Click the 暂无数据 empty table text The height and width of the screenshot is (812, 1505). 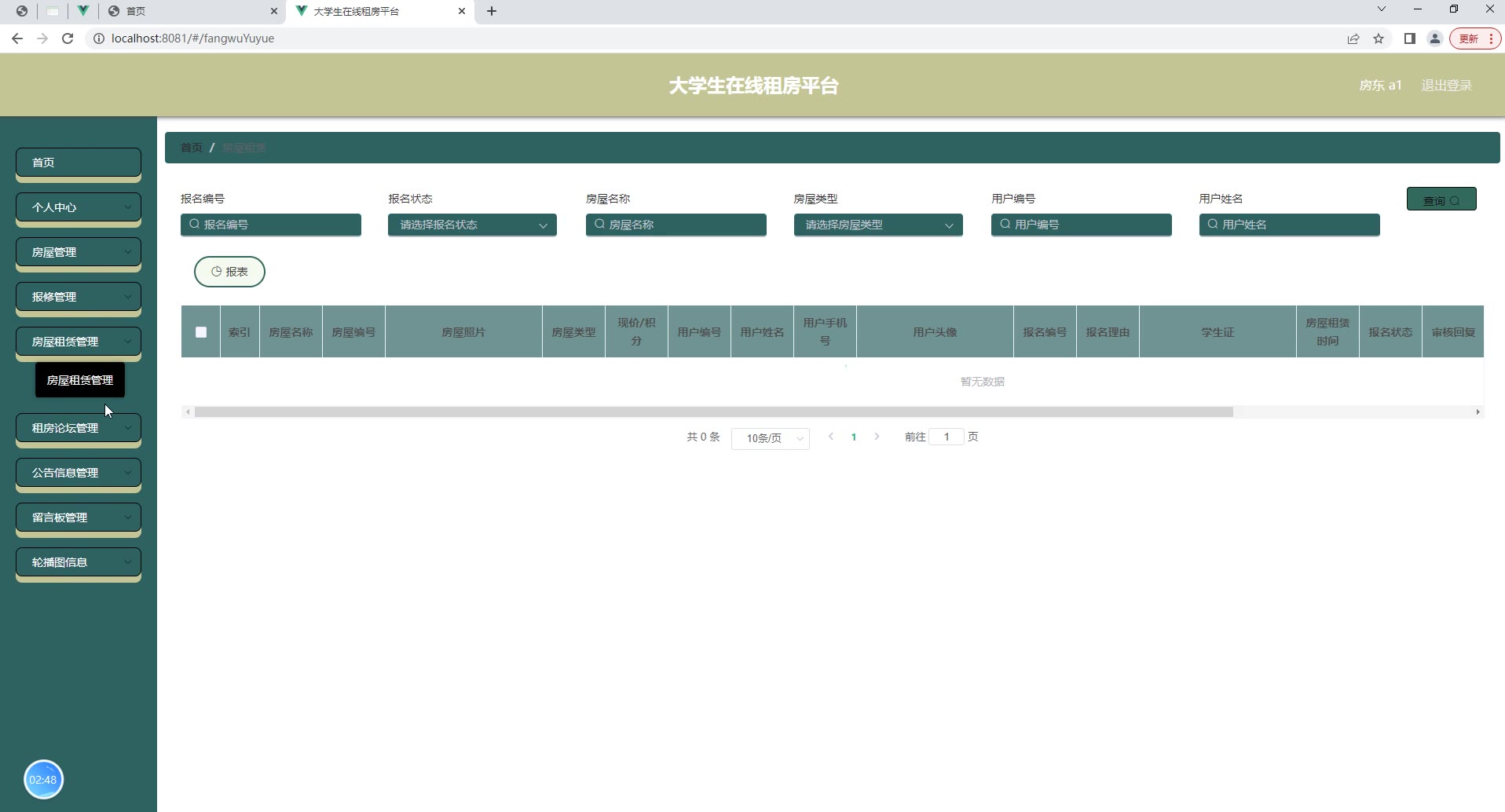point(983,382)
